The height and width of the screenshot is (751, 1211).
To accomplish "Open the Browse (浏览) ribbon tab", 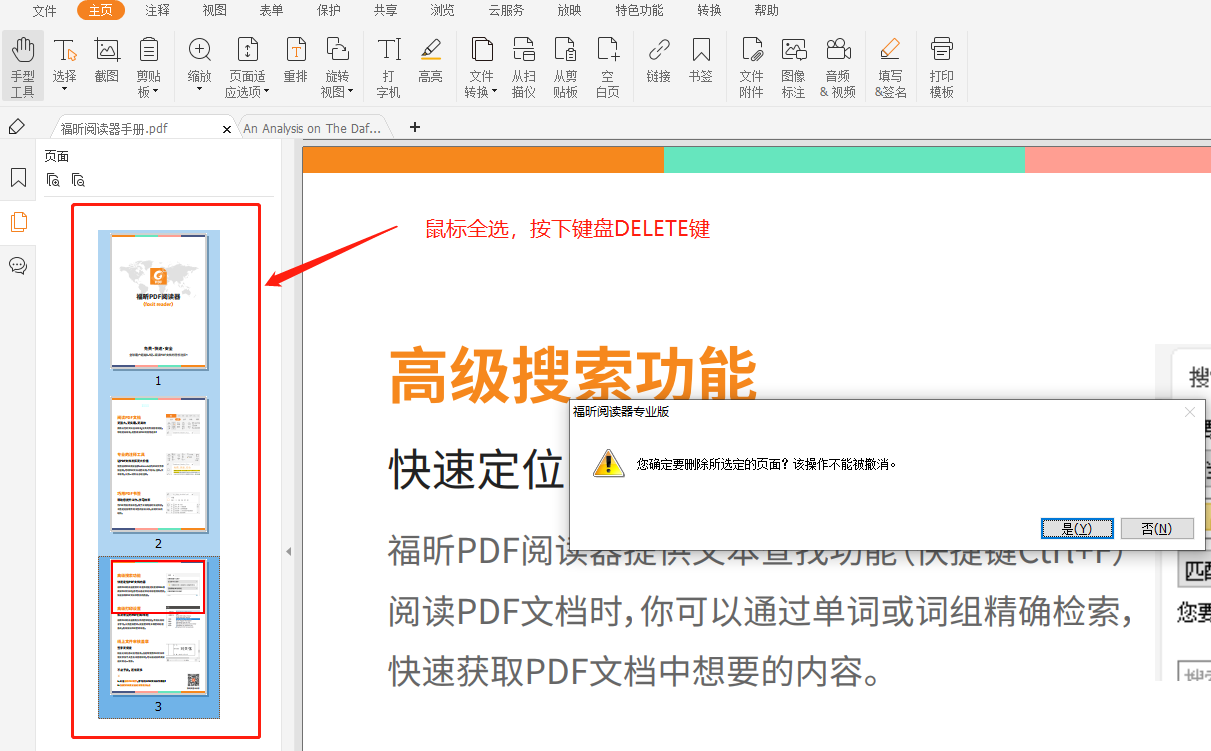I will (442, 11).
